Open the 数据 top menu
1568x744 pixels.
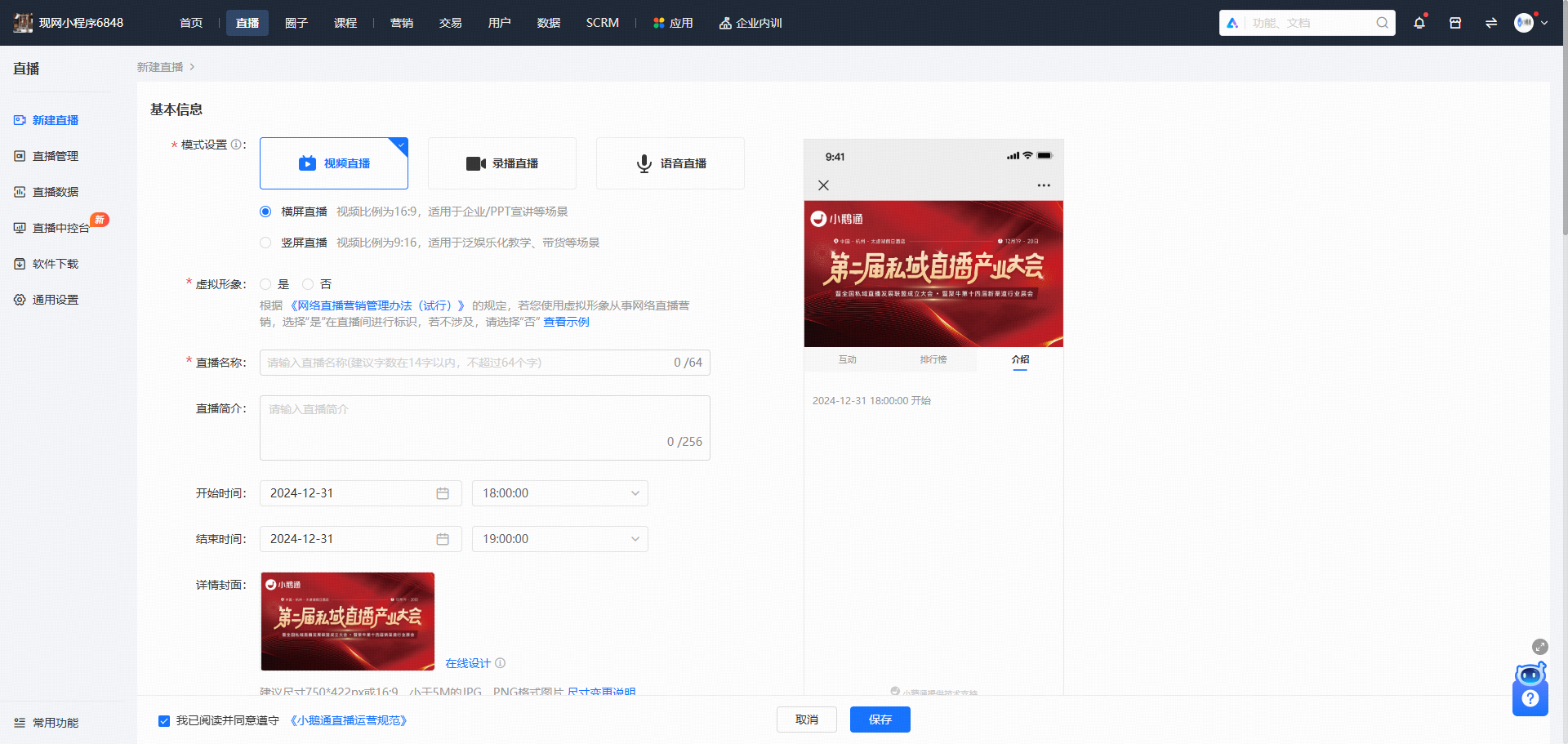(549, 23)
